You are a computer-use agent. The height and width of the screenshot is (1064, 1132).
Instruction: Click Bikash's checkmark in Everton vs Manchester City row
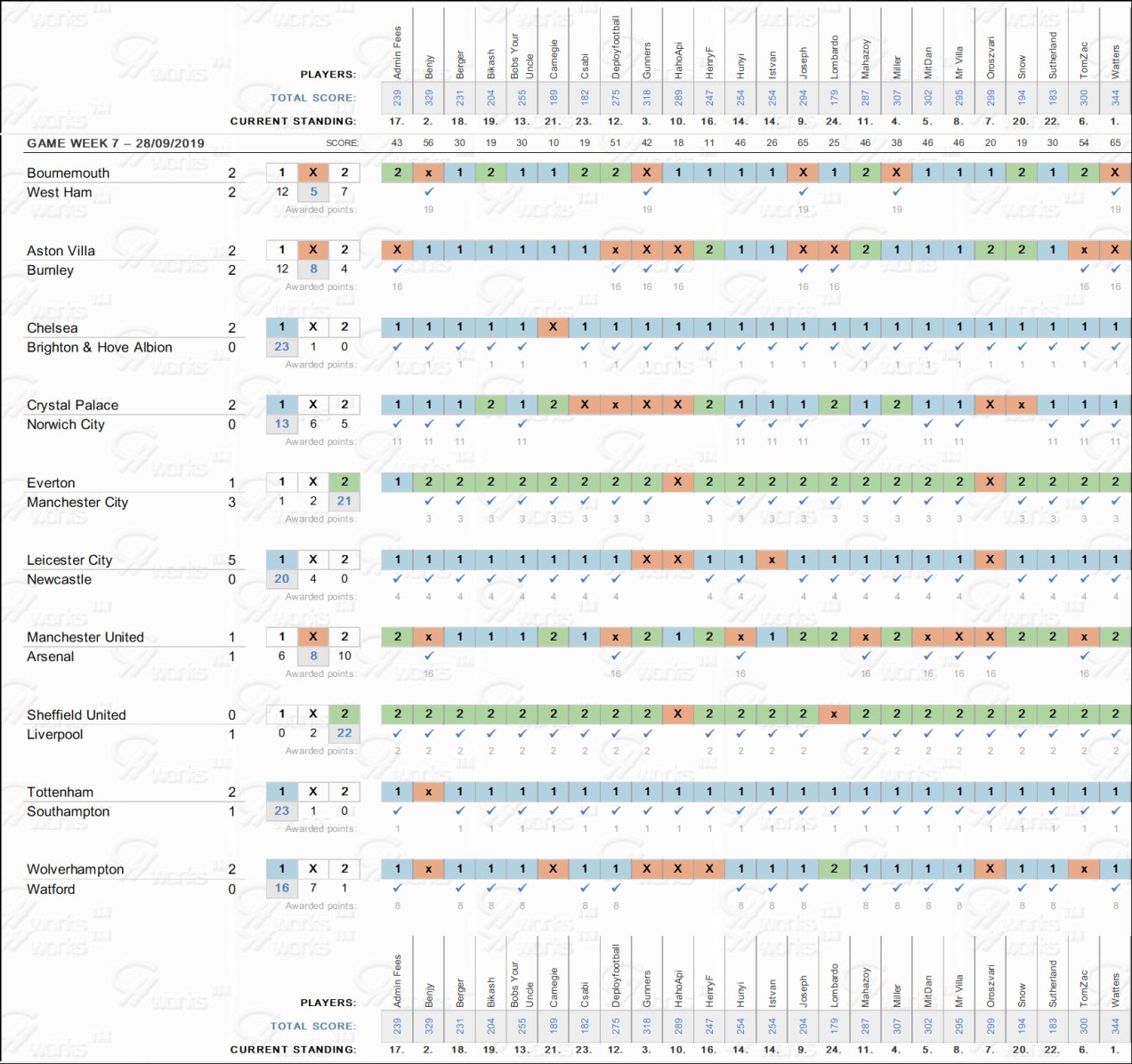point(490,501)
